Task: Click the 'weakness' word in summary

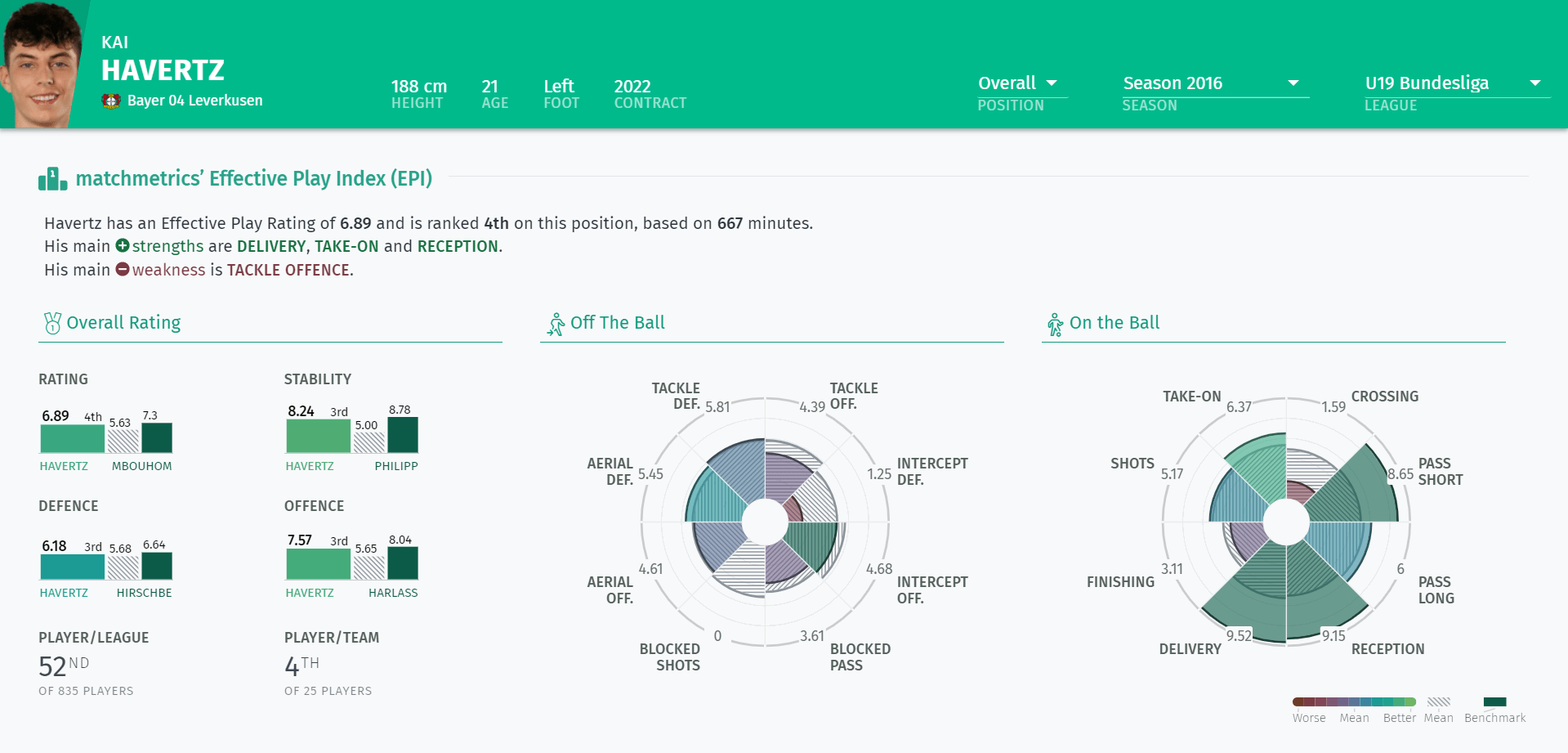Action: point(168,270)
